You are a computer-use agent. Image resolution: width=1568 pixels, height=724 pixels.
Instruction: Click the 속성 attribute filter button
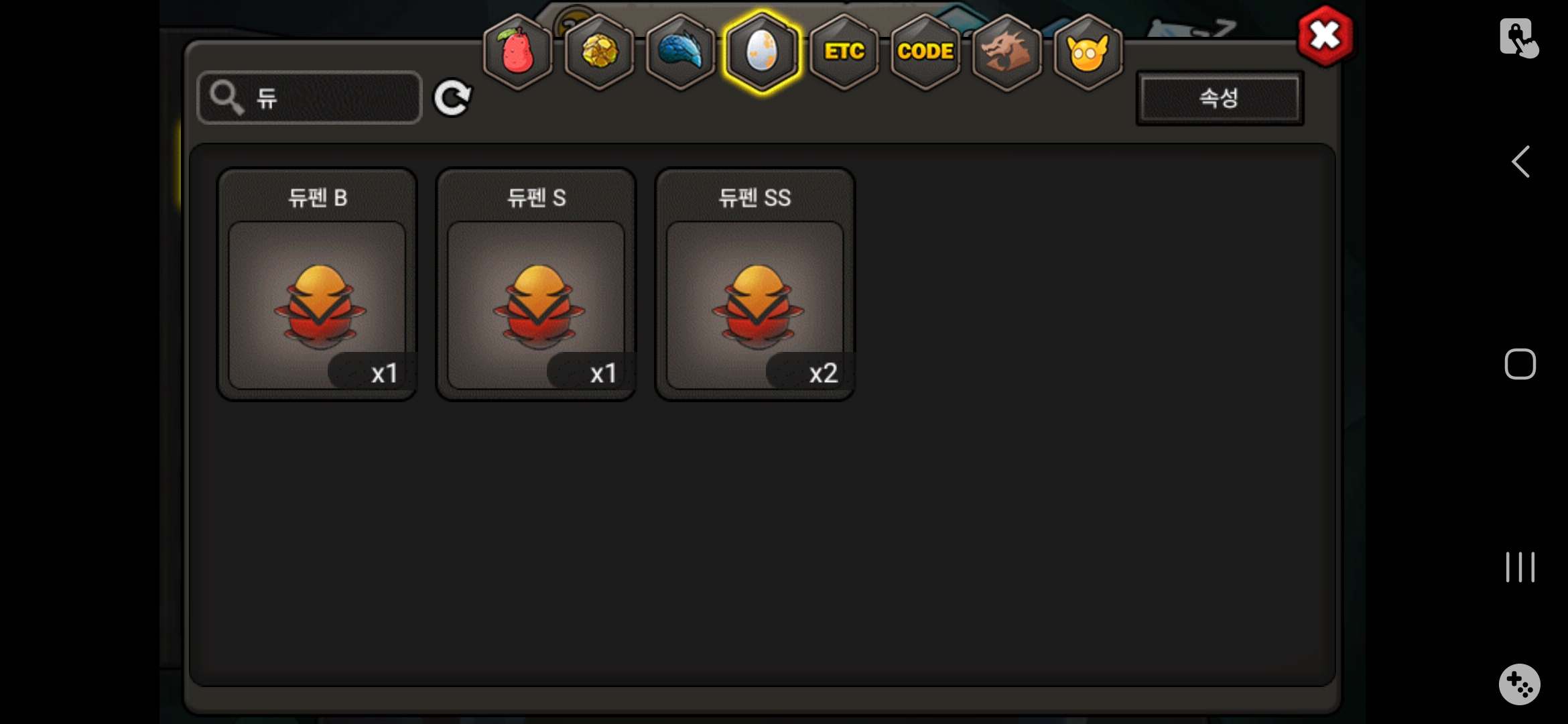(x=1220, y=98)
